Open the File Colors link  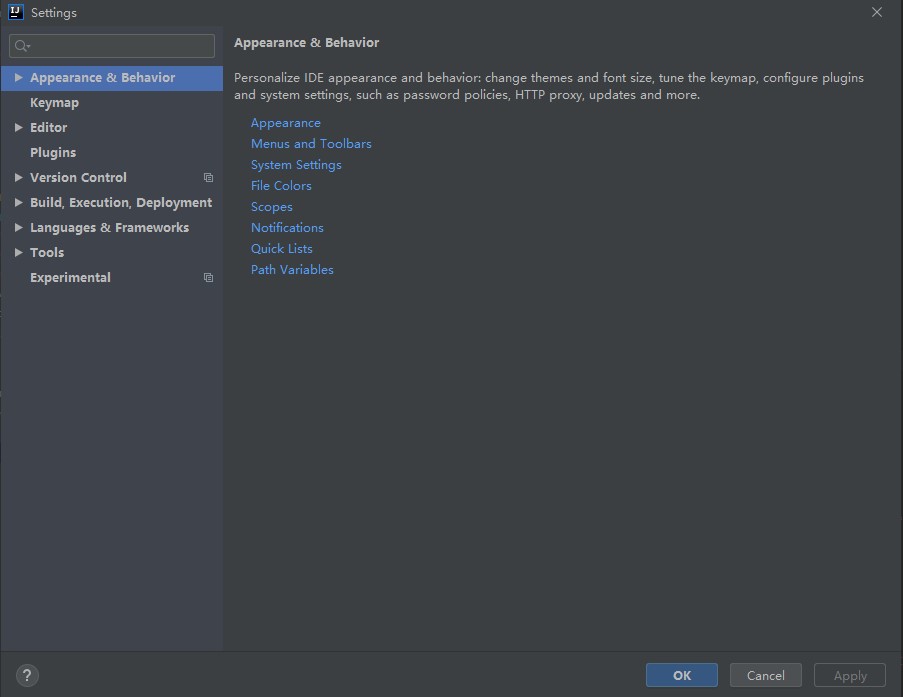(x=281, y=186)
